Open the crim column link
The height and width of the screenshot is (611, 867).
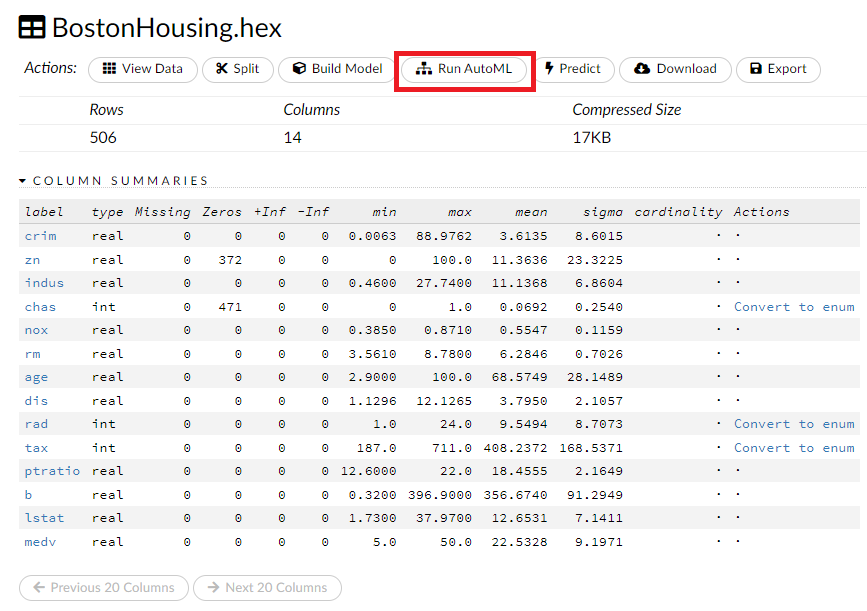[40, 236]
